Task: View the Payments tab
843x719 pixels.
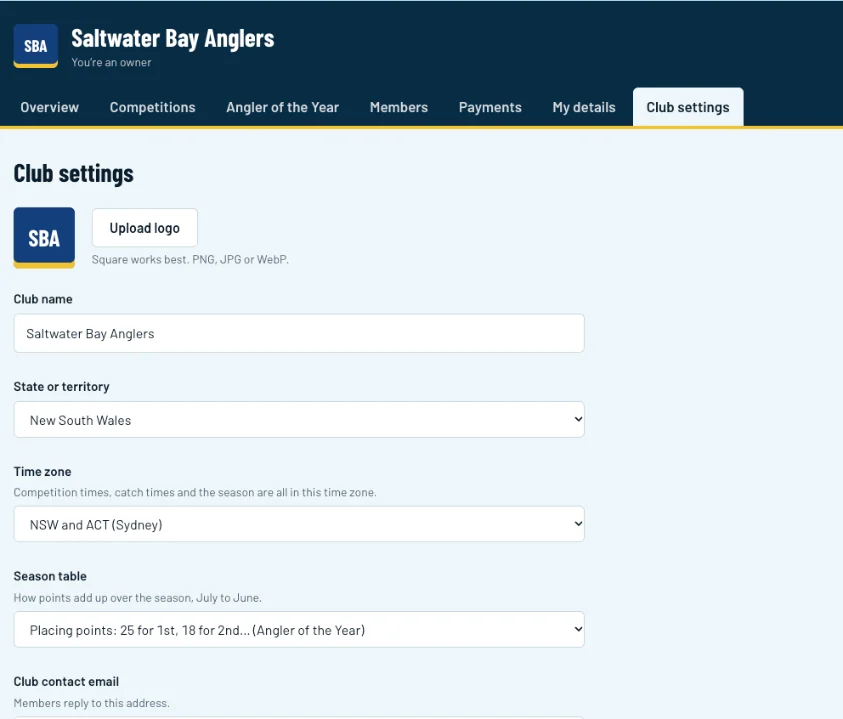Action: (x=490, y=107)
